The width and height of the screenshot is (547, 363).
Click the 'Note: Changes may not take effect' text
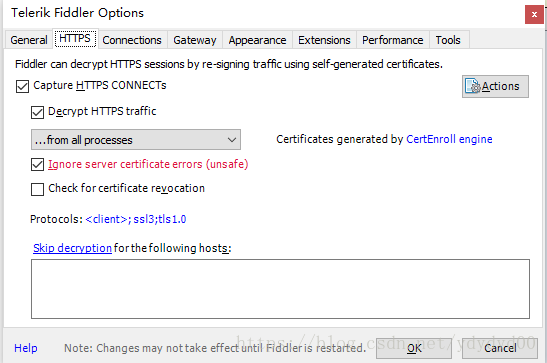215,348
